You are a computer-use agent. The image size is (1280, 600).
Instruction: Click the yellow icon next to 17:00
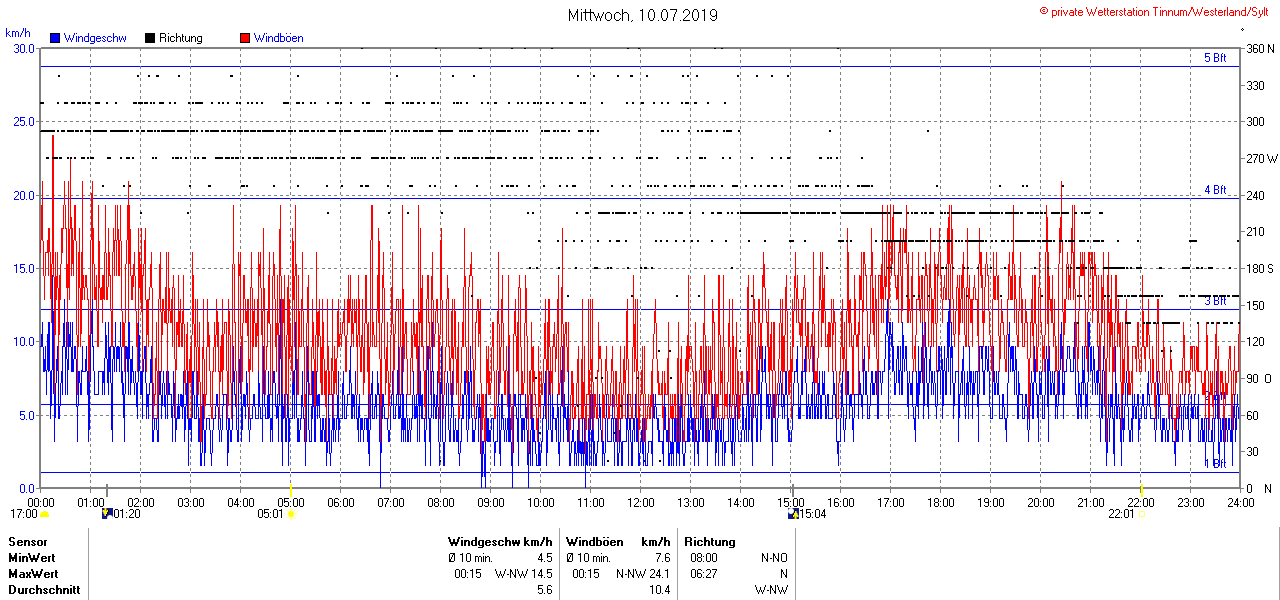tap(45, 514)
